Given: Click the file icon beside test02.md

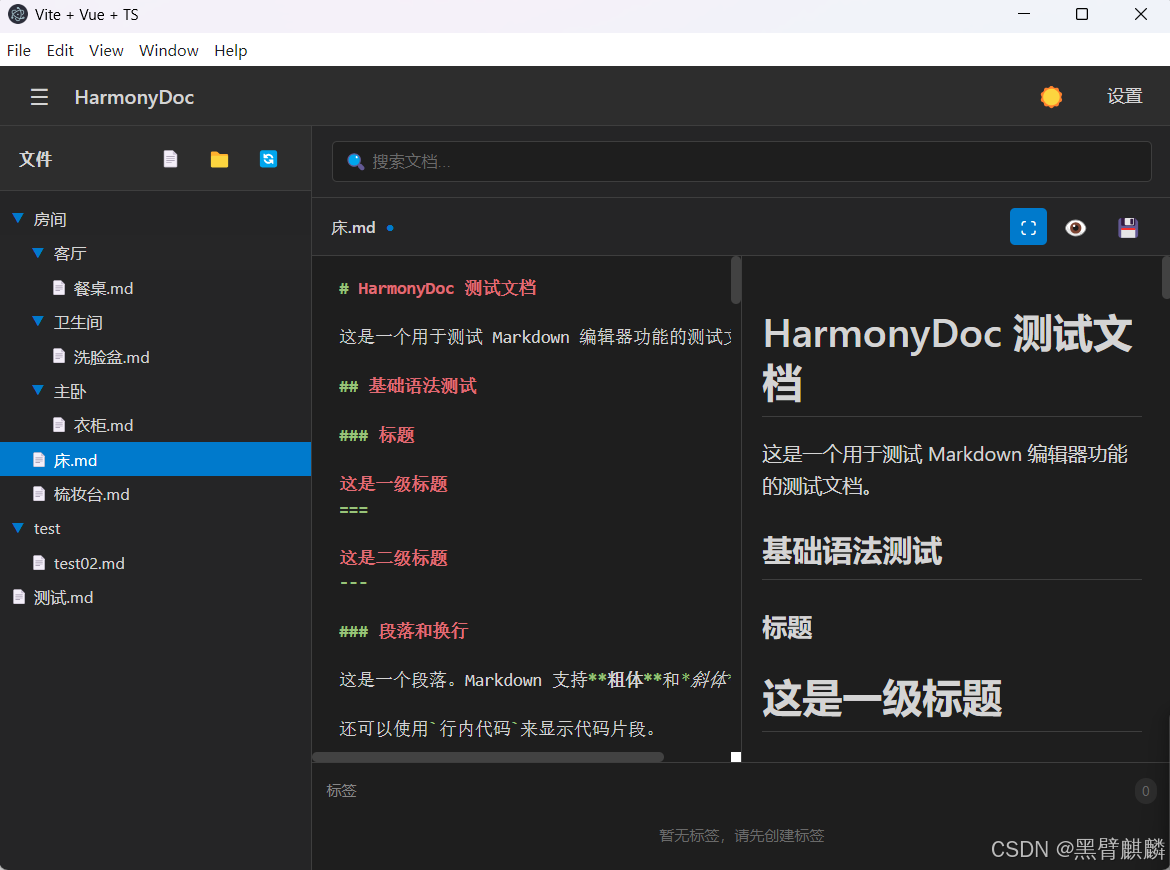Looking at the screenshot, I should pyautogui.click(x=39, y=562).
